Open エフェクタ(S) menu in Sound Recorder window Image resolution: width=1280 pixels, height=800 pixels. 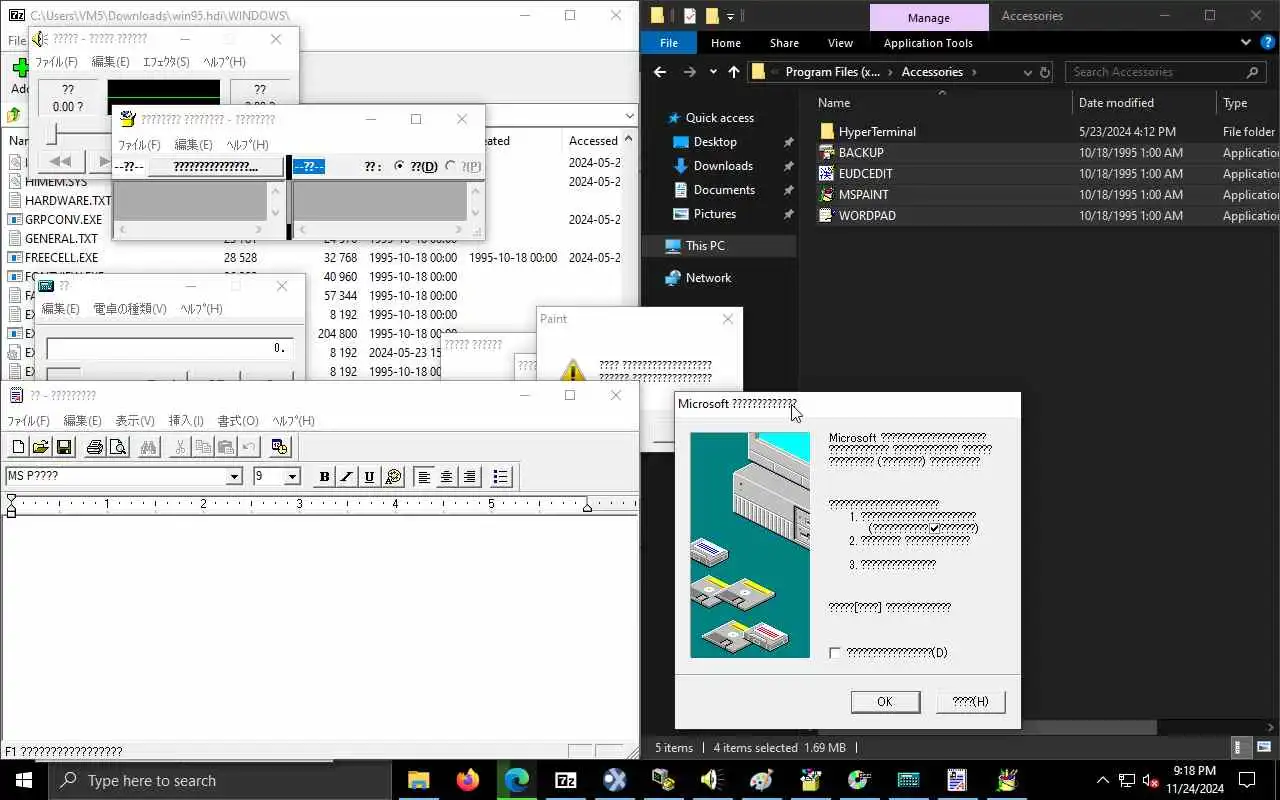[x=166, y=62]
